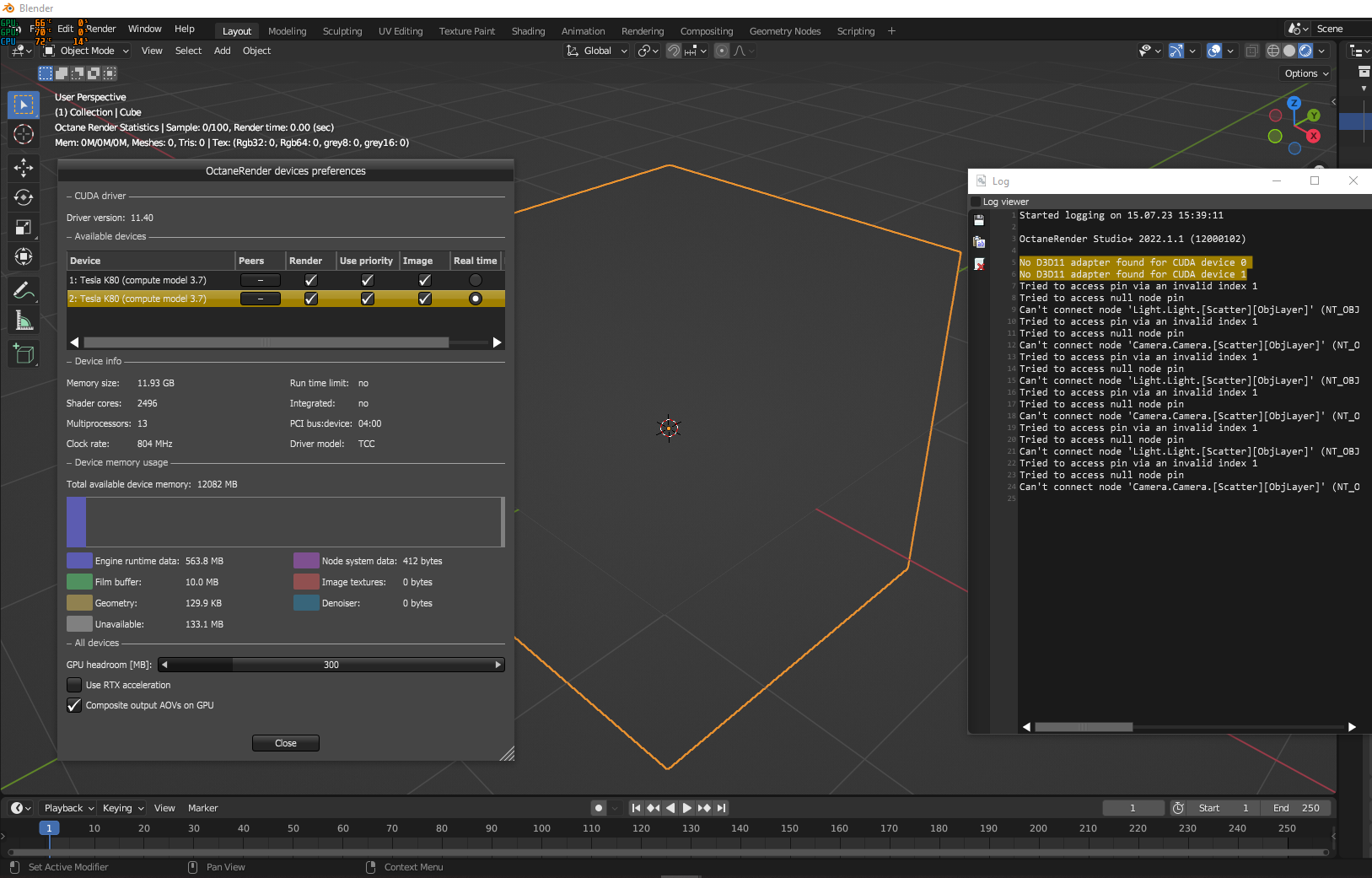Uncheck Render for second Tesla K80

[x=311, y=299]
